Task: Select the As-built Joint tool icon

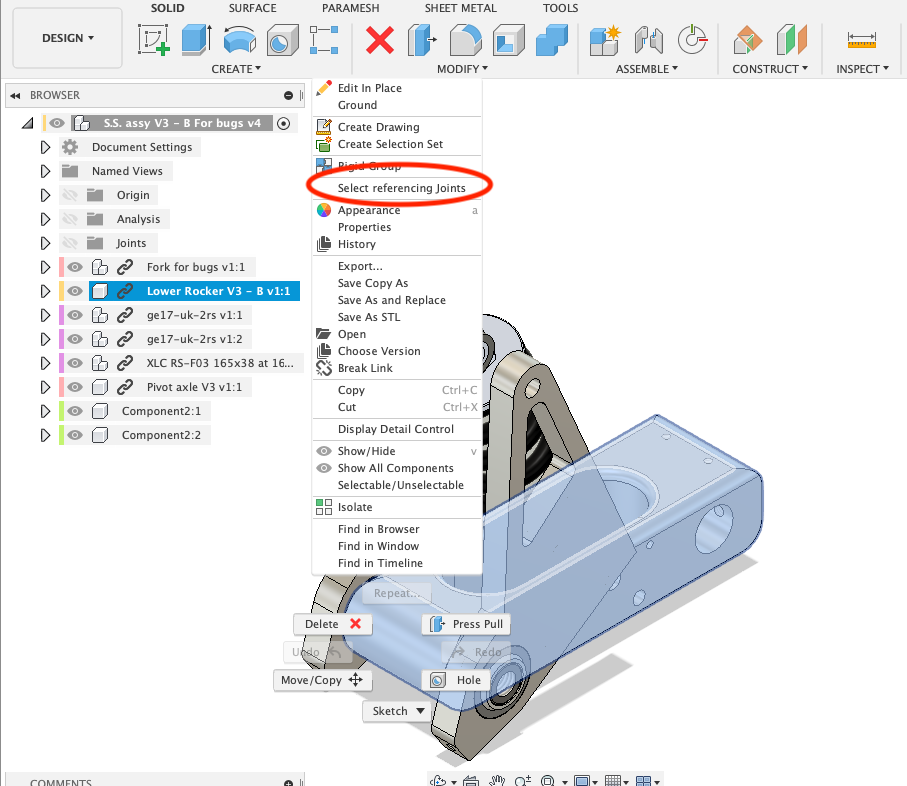Action: [692, 39]
